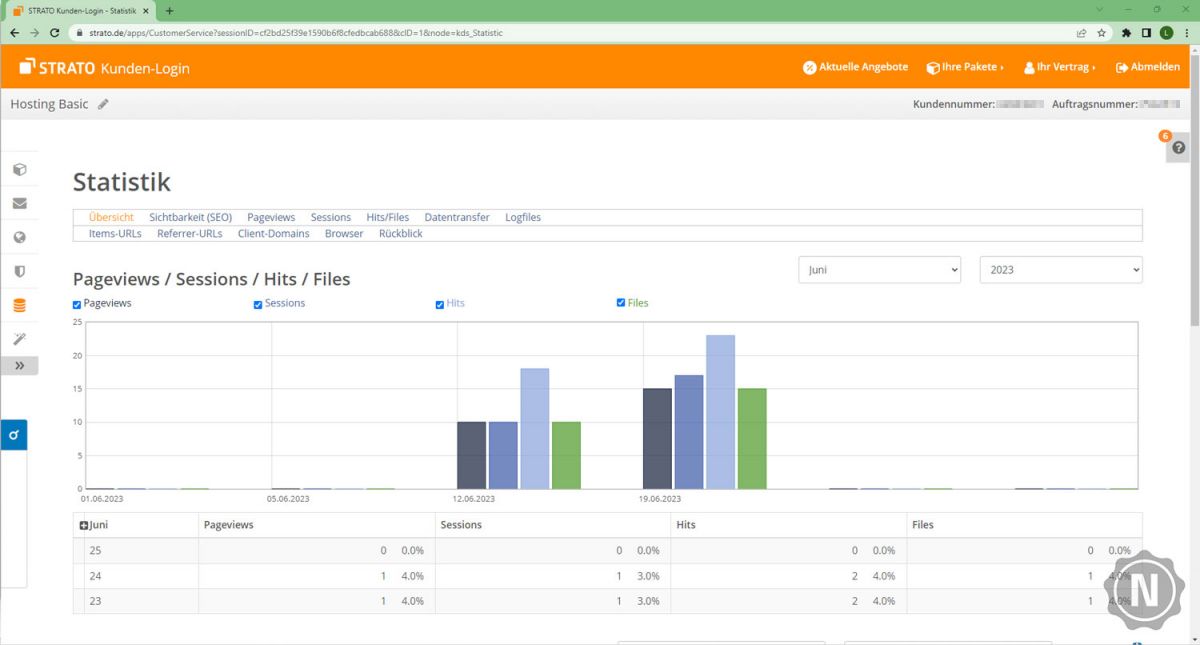This screenshot has width=1200, height=645.
Task: Switch to the Datentransfer tab
Action: (x=457, y=217)
